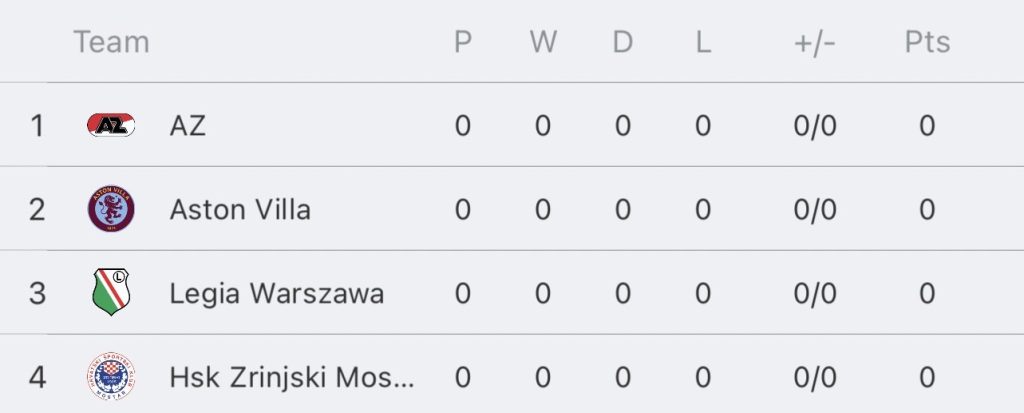Image resolution: width=1024 pixels, height=413 pixels.
Task: Click the D column header
Action: (x=623, y=42)
